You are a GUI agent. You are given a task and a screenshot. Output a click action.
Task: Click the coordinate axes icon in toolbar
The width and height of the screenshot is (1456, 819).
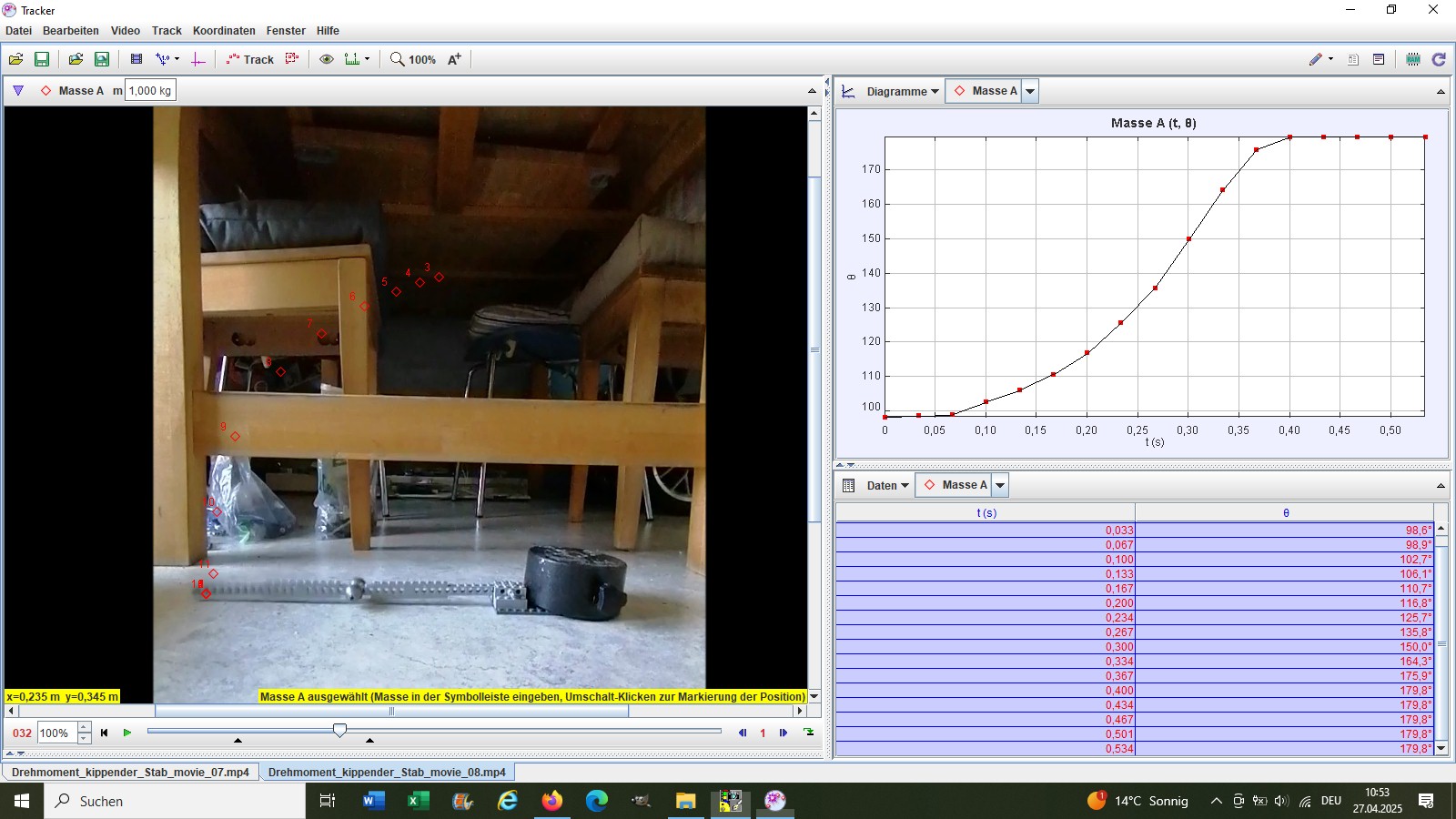(x=198, y=59)
